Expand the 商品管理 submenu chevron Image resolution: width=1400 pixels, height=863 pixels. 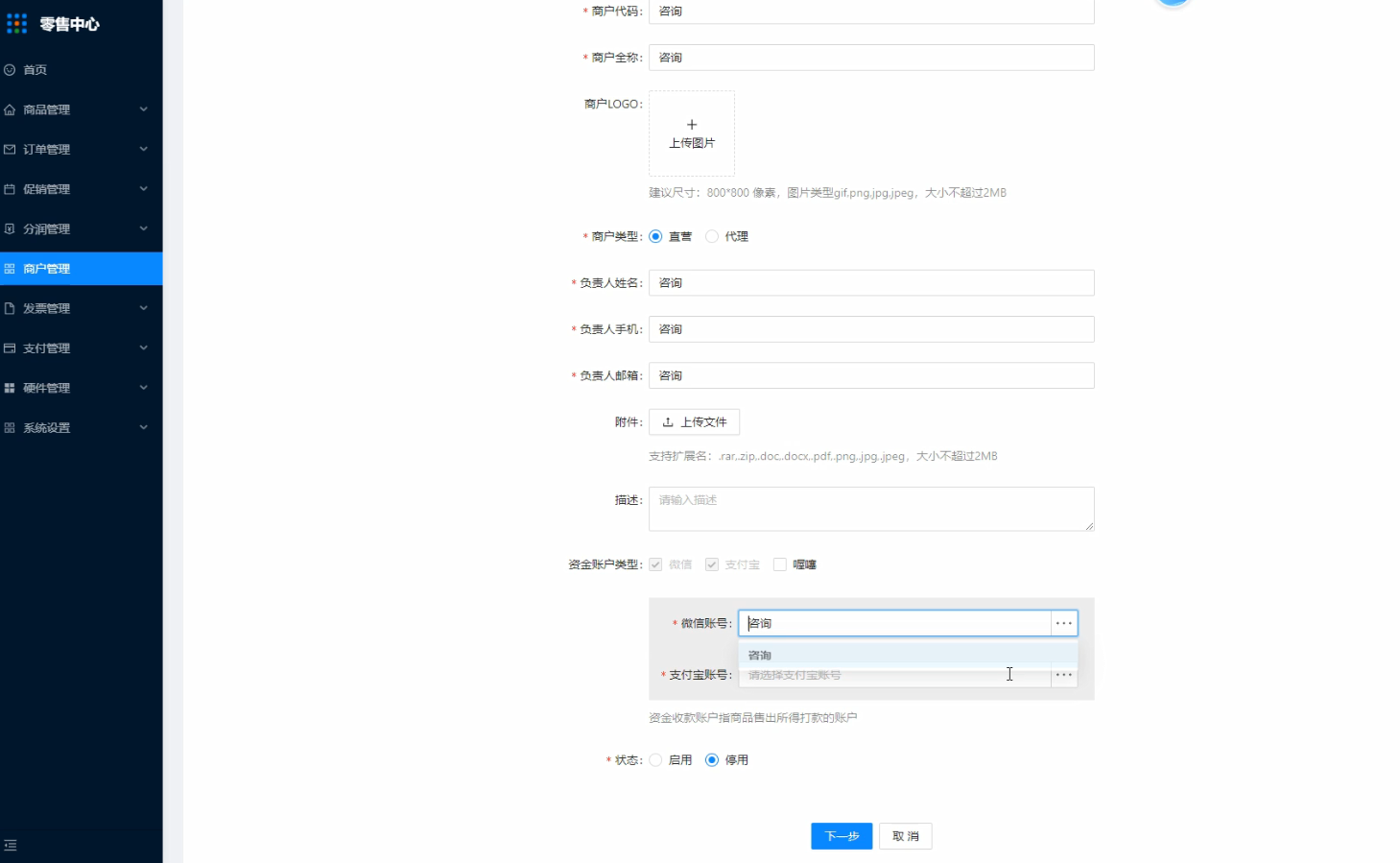click(x=144, y=109)
